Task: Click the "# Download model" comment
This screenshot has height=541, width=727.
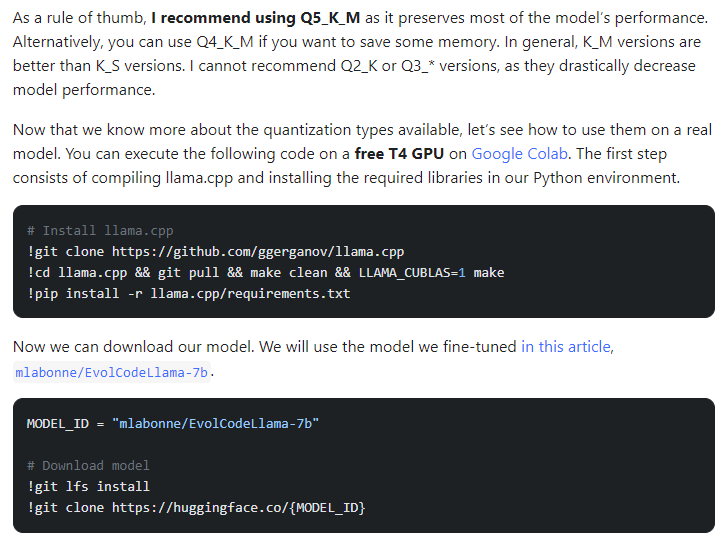Action: [88, 465]
